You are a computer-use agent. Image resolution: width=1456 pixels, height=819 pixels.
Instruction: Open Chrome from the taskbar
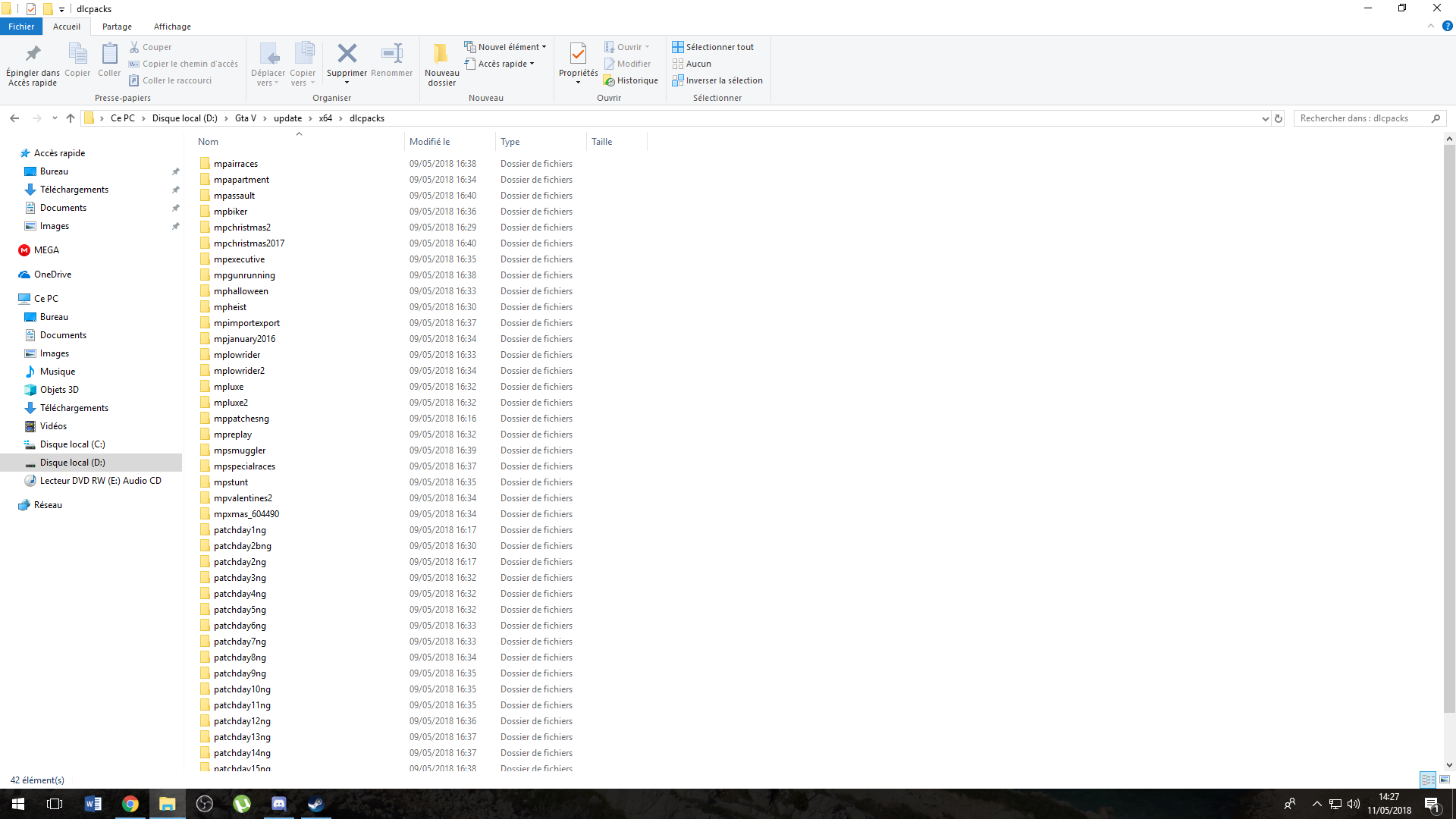pos(130,804)
